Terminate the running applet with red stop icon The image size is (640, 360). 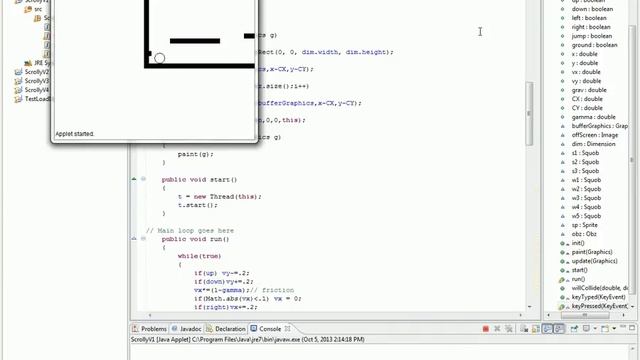click(x=485, y=329)
